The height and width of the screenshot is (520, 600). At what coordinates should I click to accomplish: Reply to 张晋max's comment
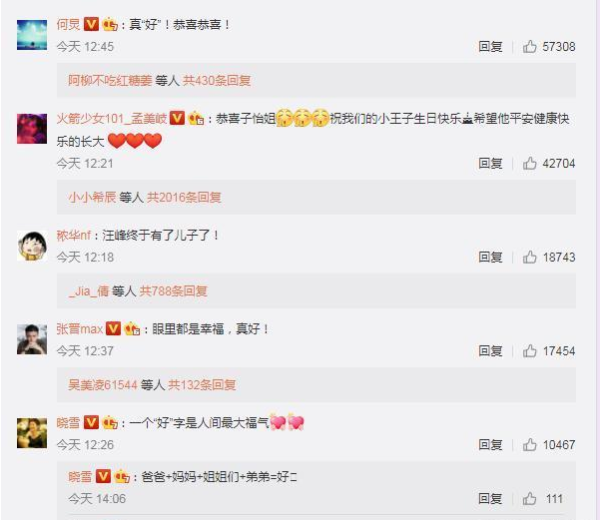[490, 351]
